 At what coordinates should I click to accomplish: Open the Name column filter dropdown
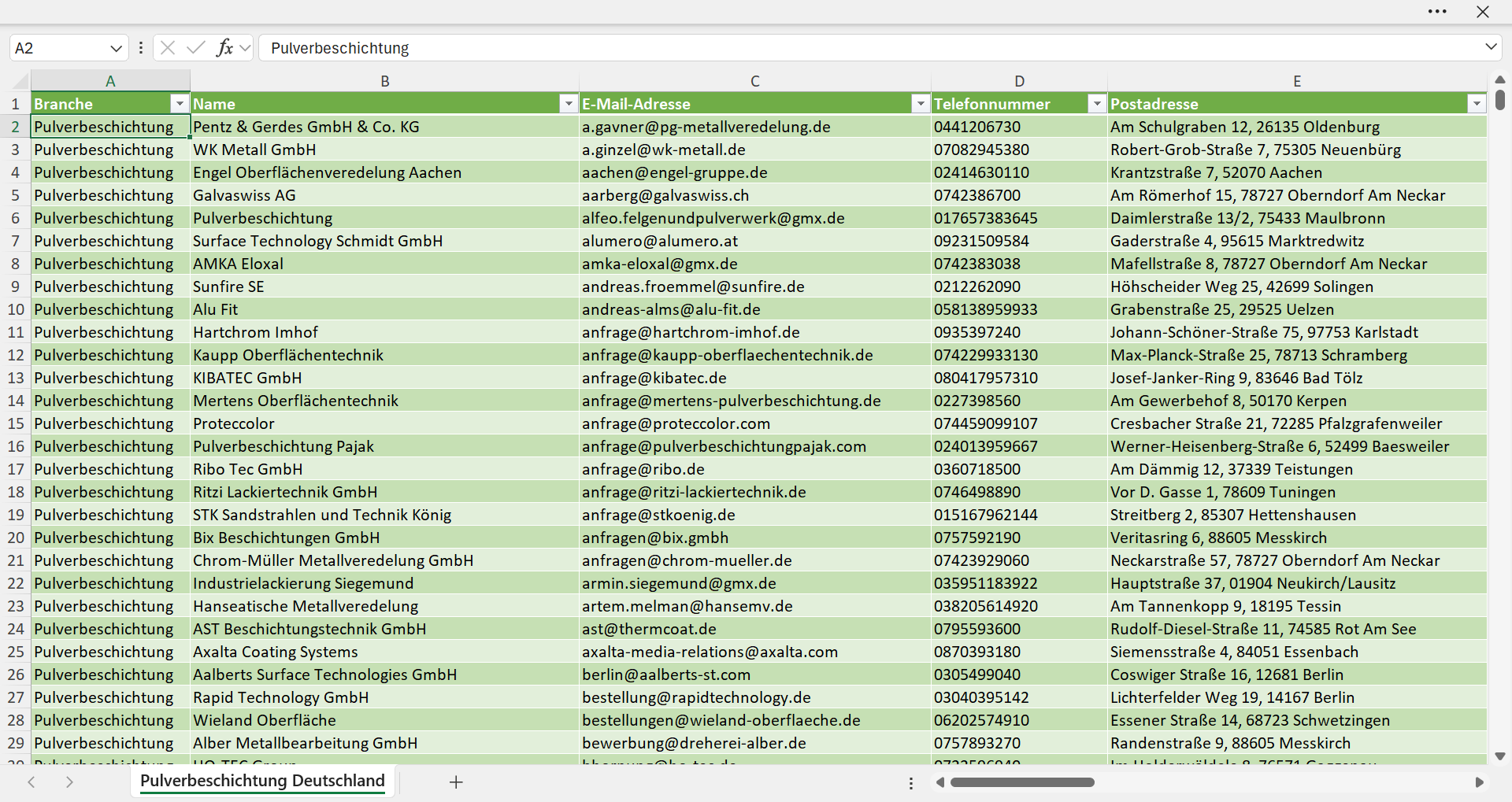(x=569, y=104)
